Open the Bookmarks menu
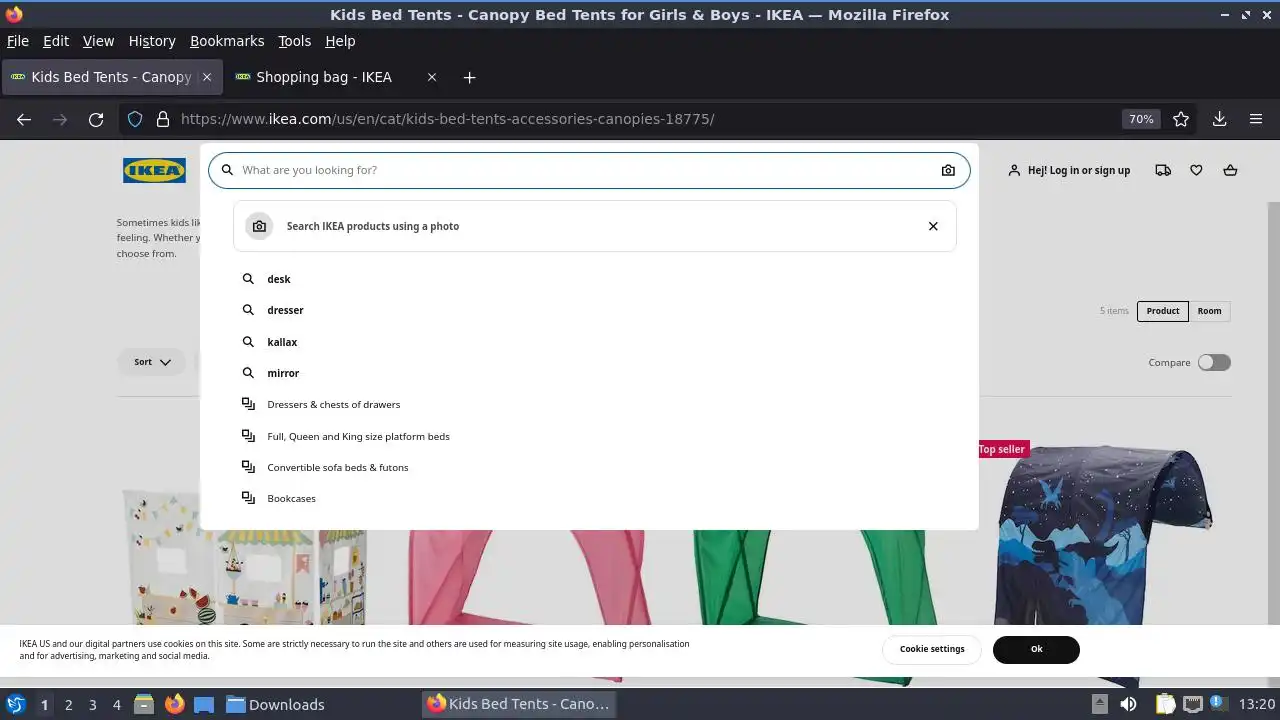1280x720 pixels. pos(227,41)
